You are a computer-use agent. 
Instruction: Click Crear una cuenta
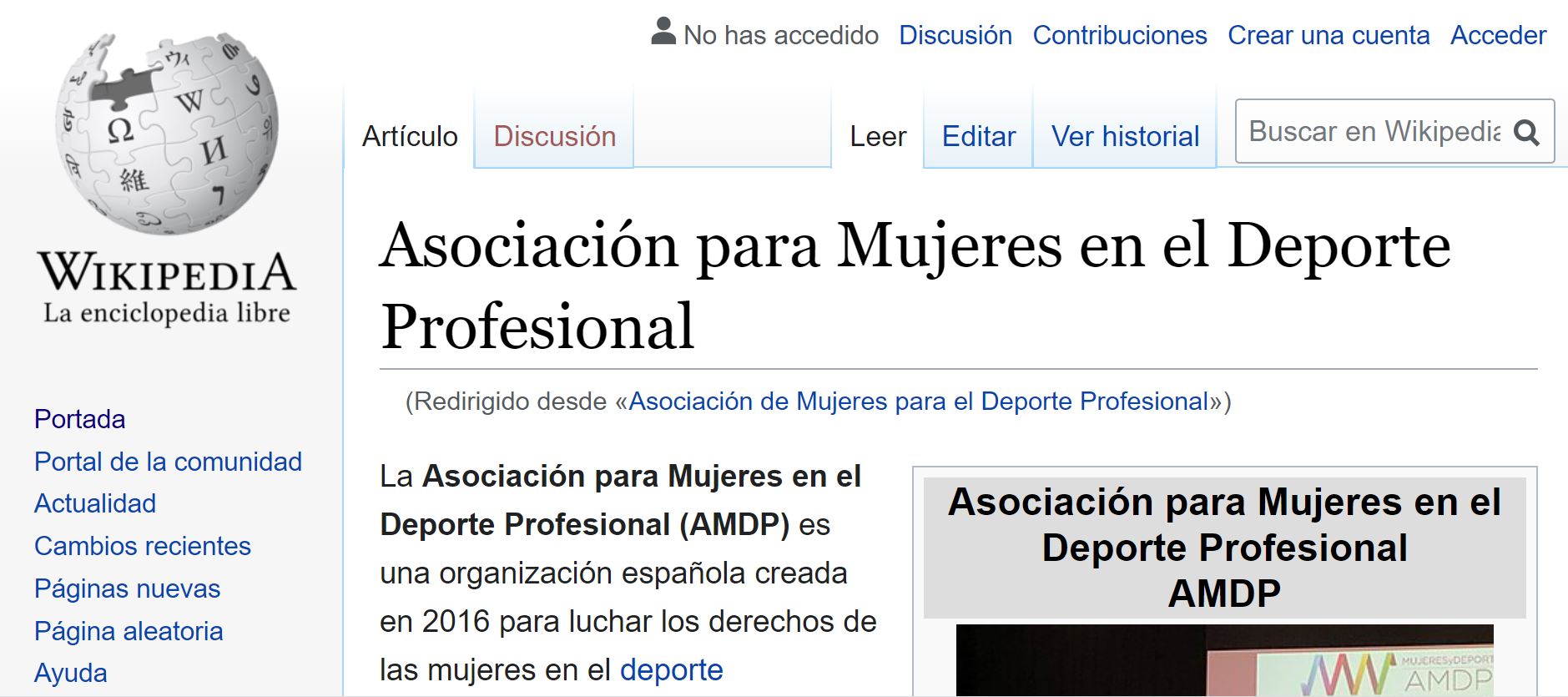tap(1329, 35)
